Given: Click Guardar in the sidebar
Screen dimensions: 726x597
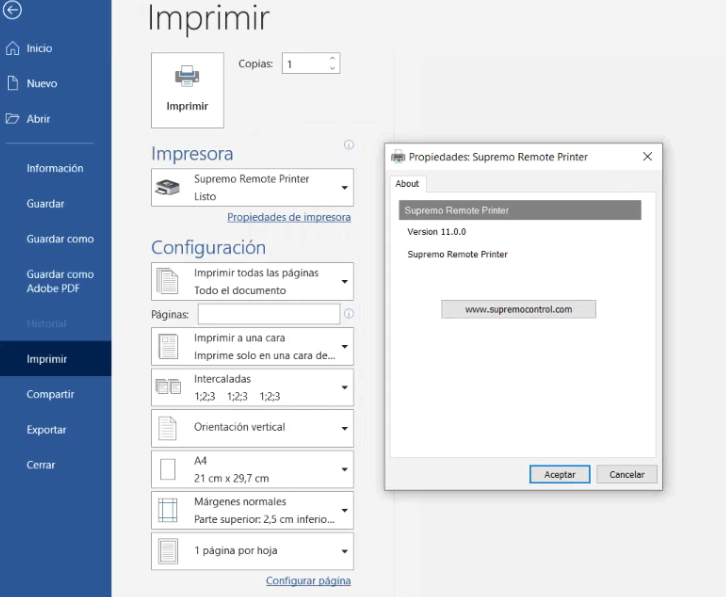Looking at the screenshot, I should [x=56, y=204].
